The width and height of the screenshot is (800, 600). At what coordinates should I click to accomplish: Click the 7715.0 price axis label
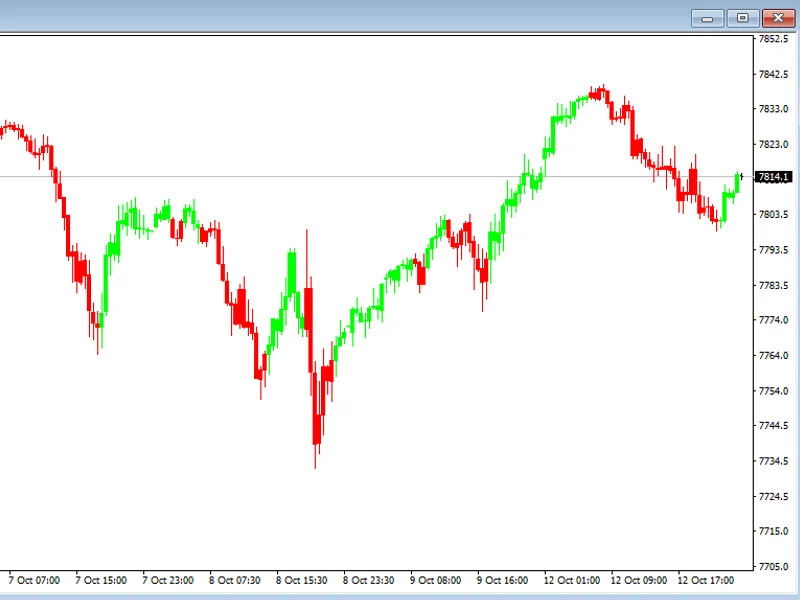tap(773, 531)
